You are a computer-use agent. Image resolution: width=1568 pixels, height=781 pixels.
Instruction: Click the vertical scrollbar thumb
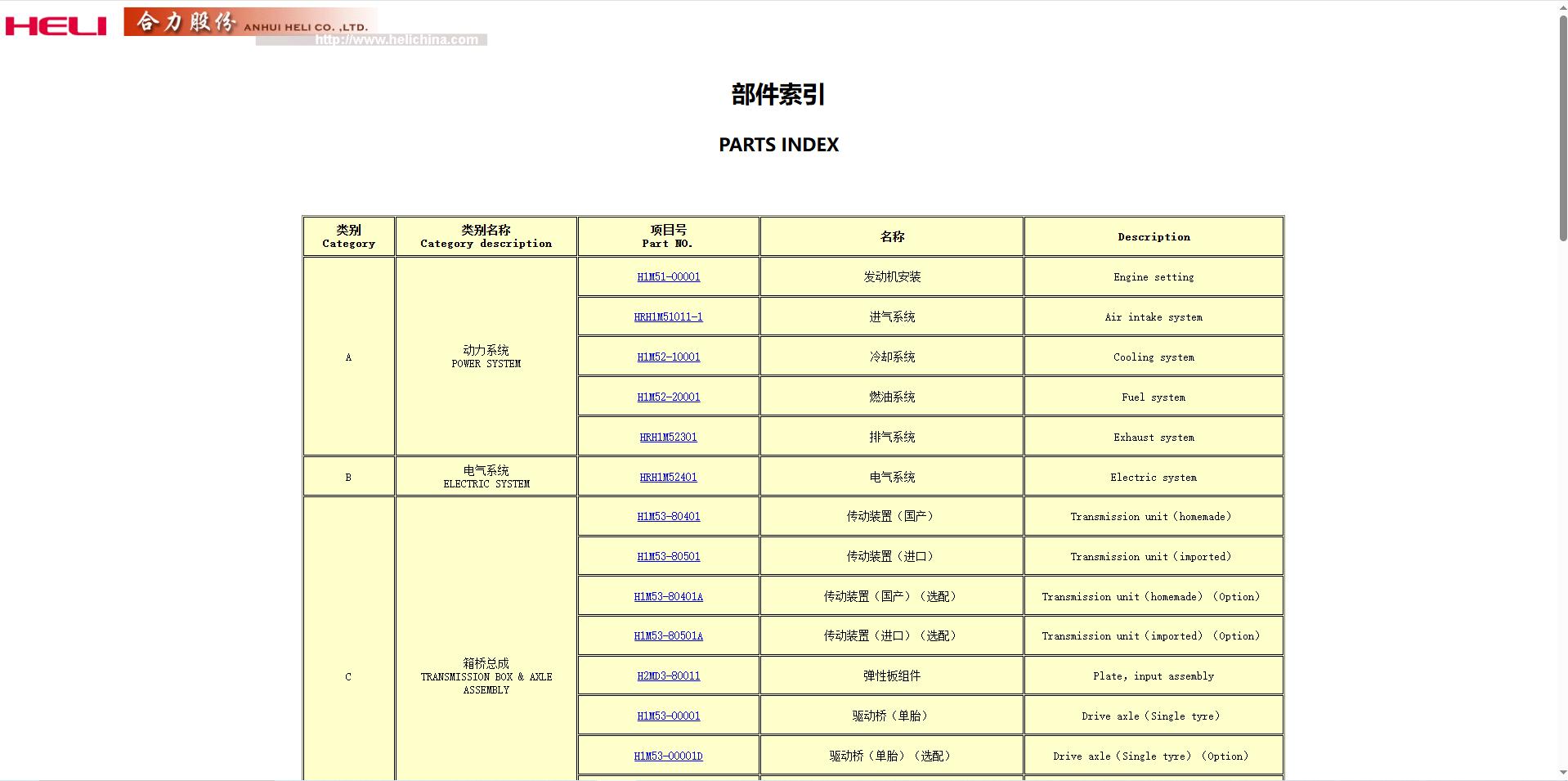1562,128
